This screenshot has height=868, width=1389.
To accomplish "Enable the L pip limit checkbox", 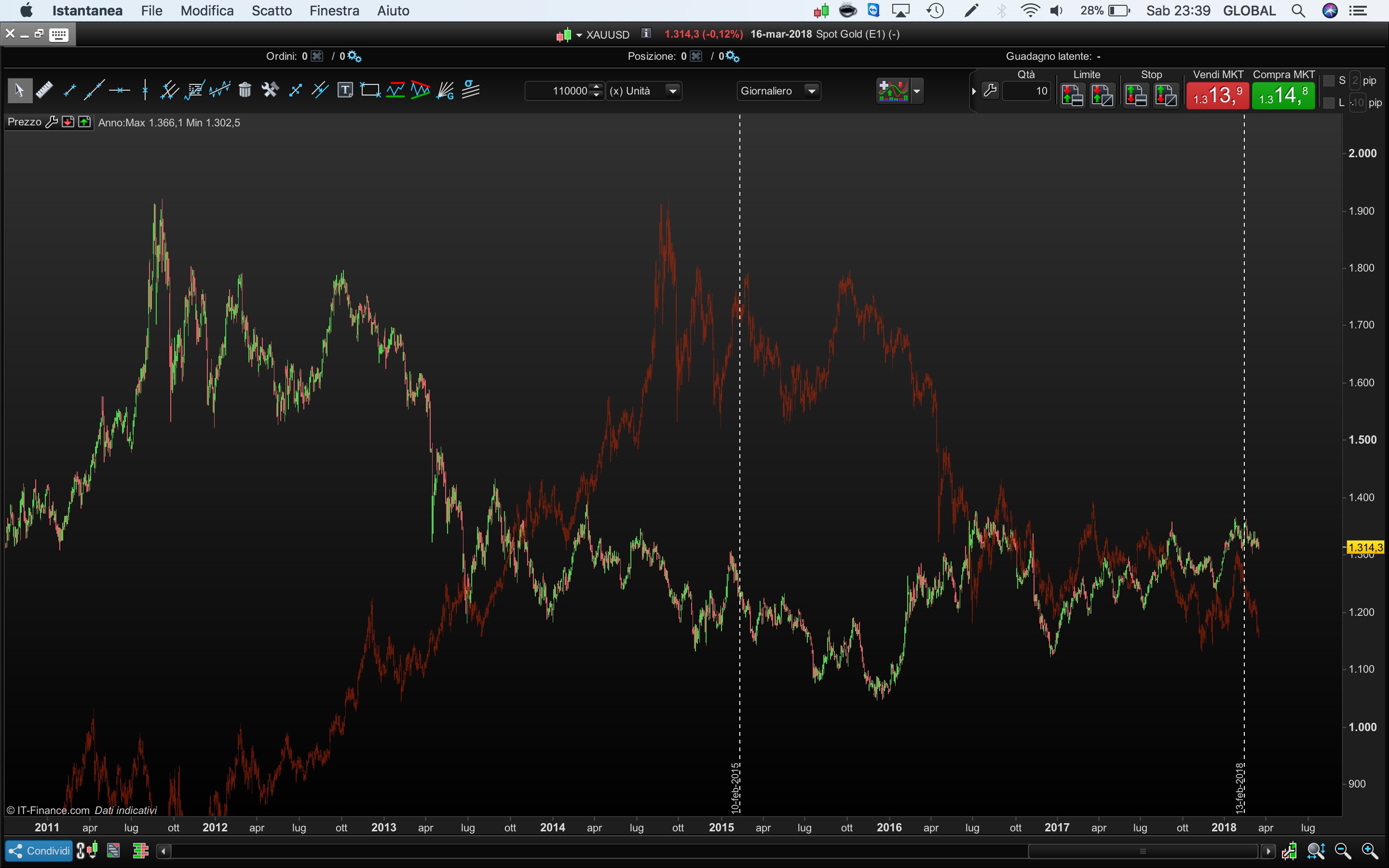I will click(x=1329, y=103).
